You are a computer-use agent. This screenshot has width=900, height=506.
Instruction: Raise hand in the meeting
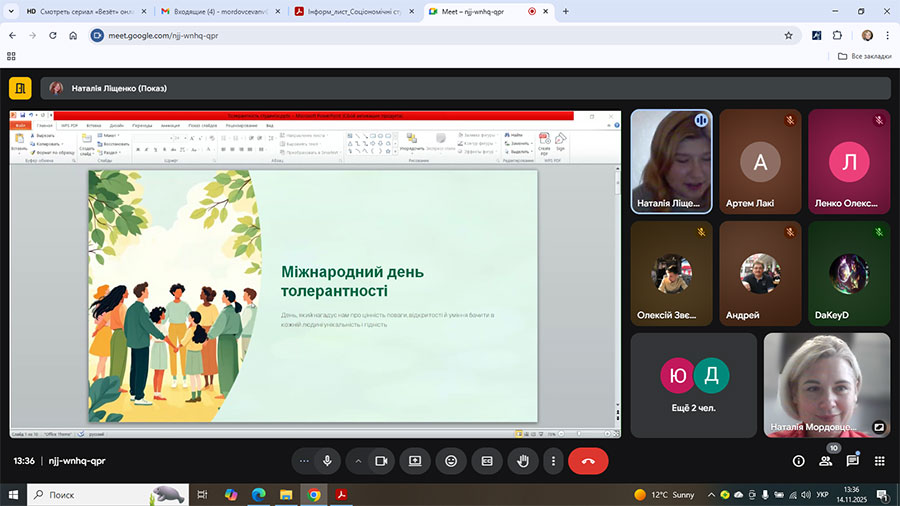521,461
